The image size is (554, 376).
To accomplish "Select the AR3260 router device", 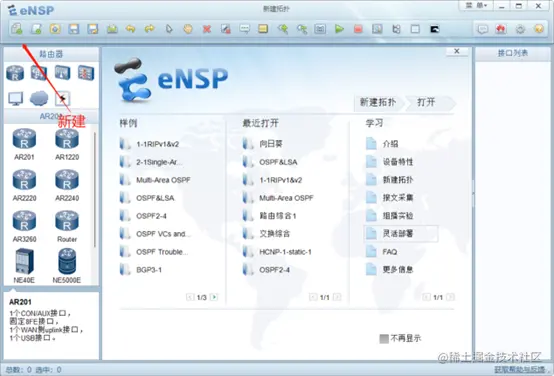I will 24,226.
